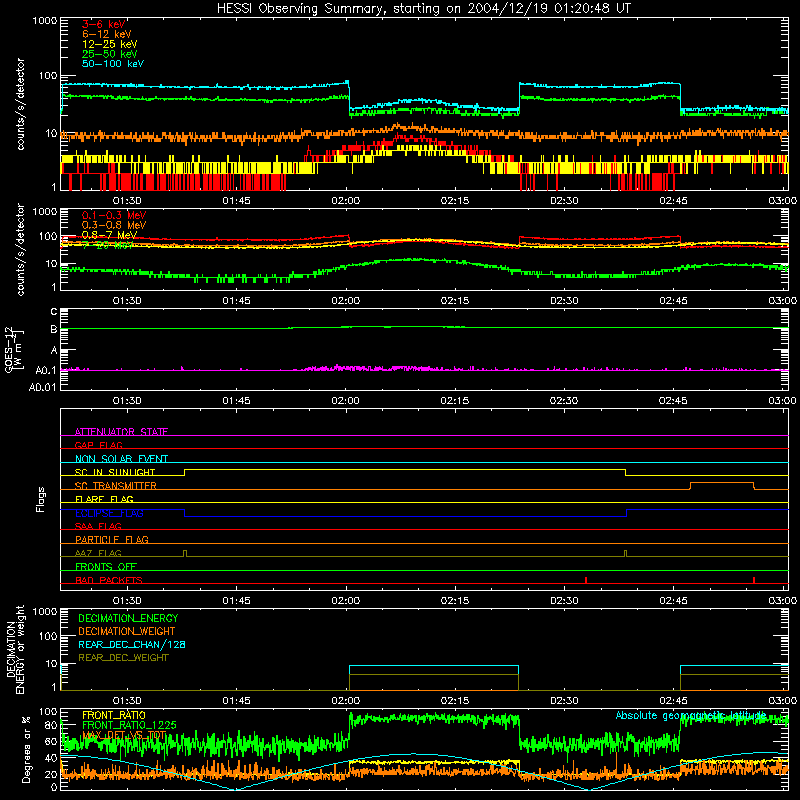Screen dimensions: 800x800
Task: Click the first red BAD_PACKETS spike near 02:33
Action: point(586,580)
